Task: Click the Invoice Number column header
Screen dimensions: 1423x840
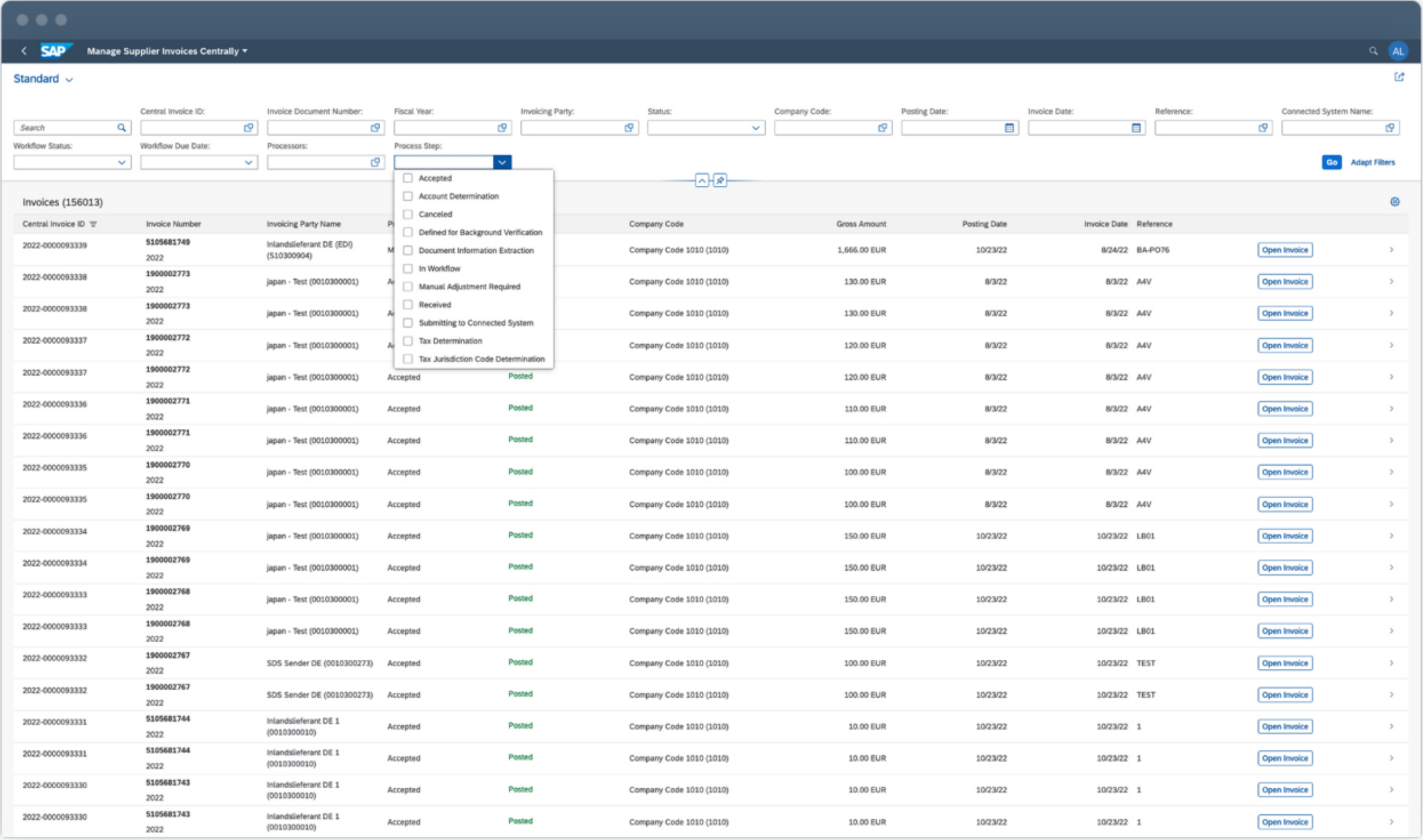Action: click(x=173, y=224)
